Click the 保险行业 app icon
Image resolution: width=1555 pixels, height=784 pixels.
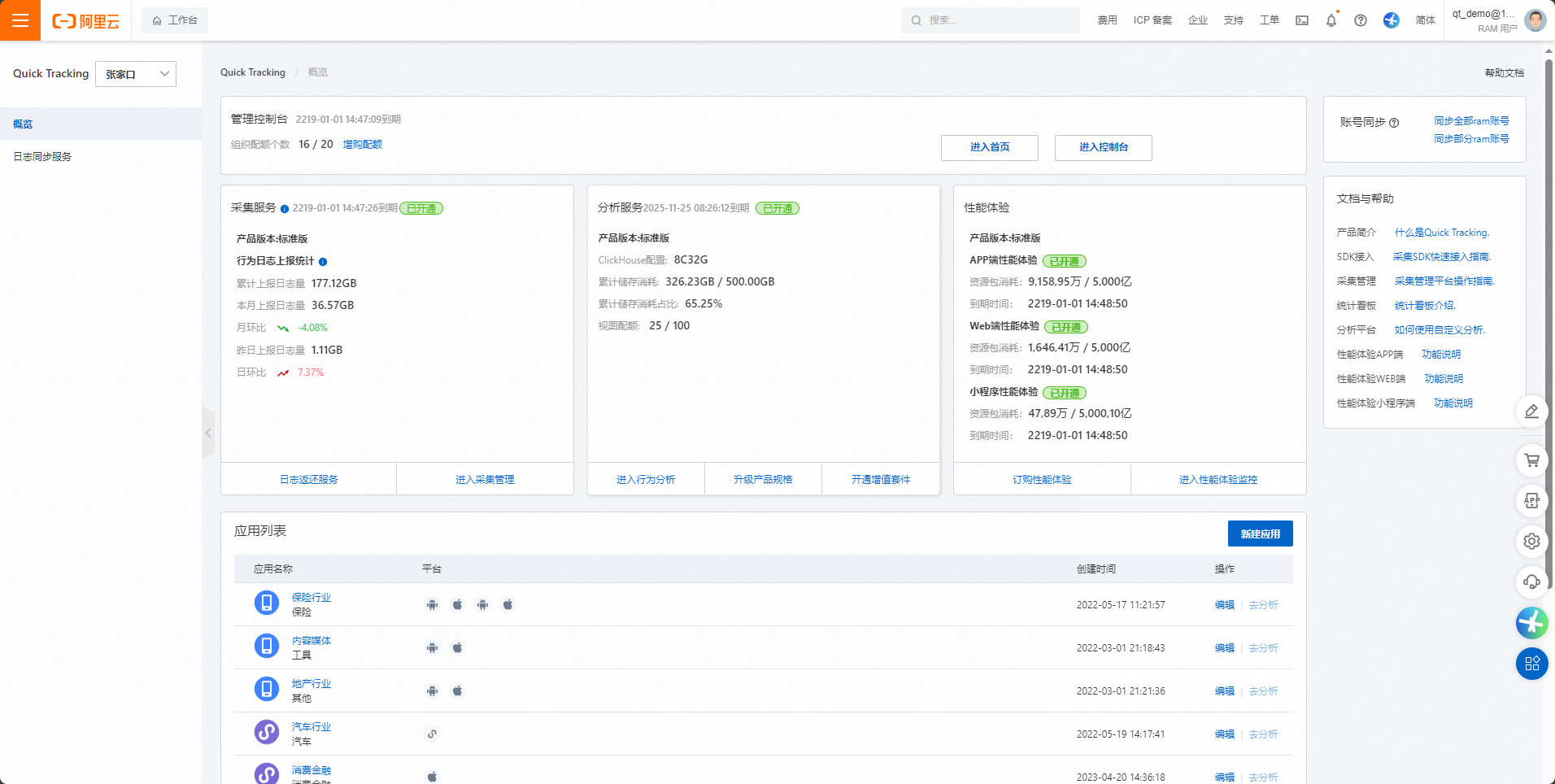pyautogui.click(x=267, y=603)
